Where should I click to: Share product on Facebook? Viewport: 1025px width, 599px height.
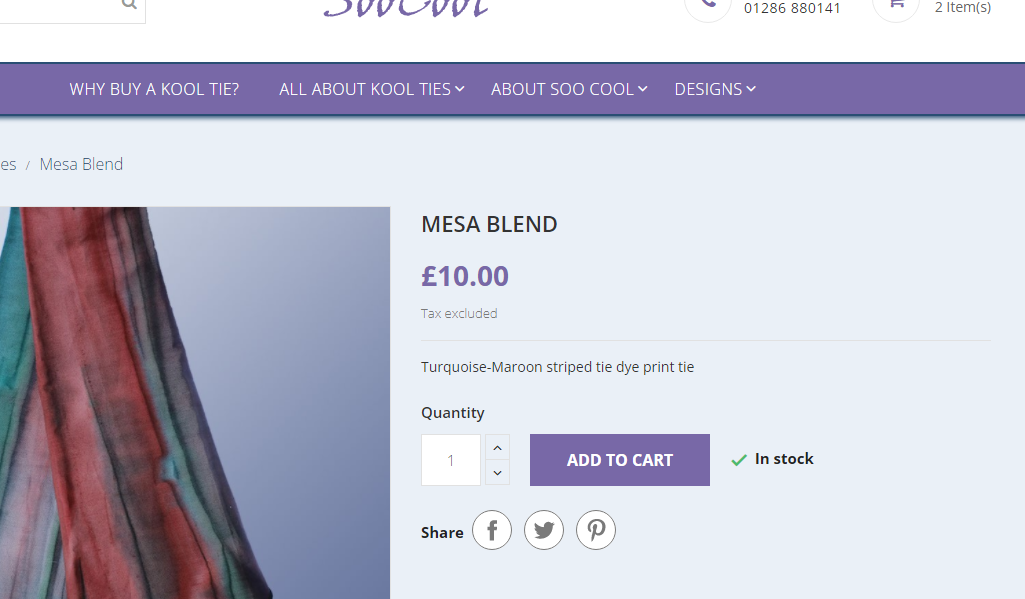pos(492,530)
